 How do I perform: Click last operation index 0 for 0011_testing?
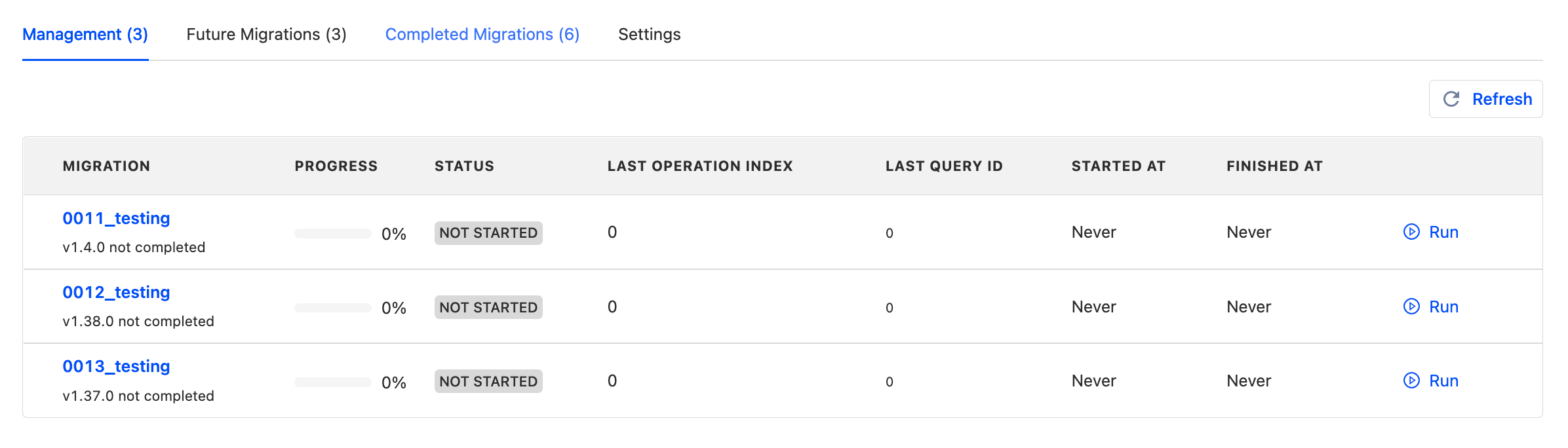point(612,233)
